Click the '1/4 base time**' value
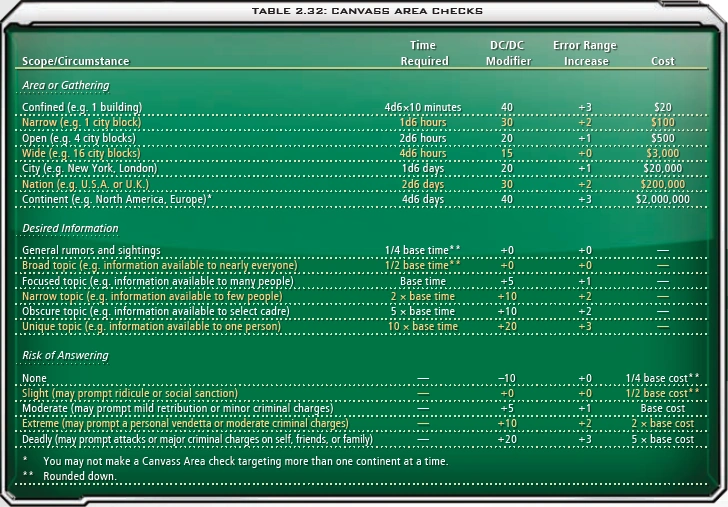Viewport: 728px width, 507px height. point(423,250)
